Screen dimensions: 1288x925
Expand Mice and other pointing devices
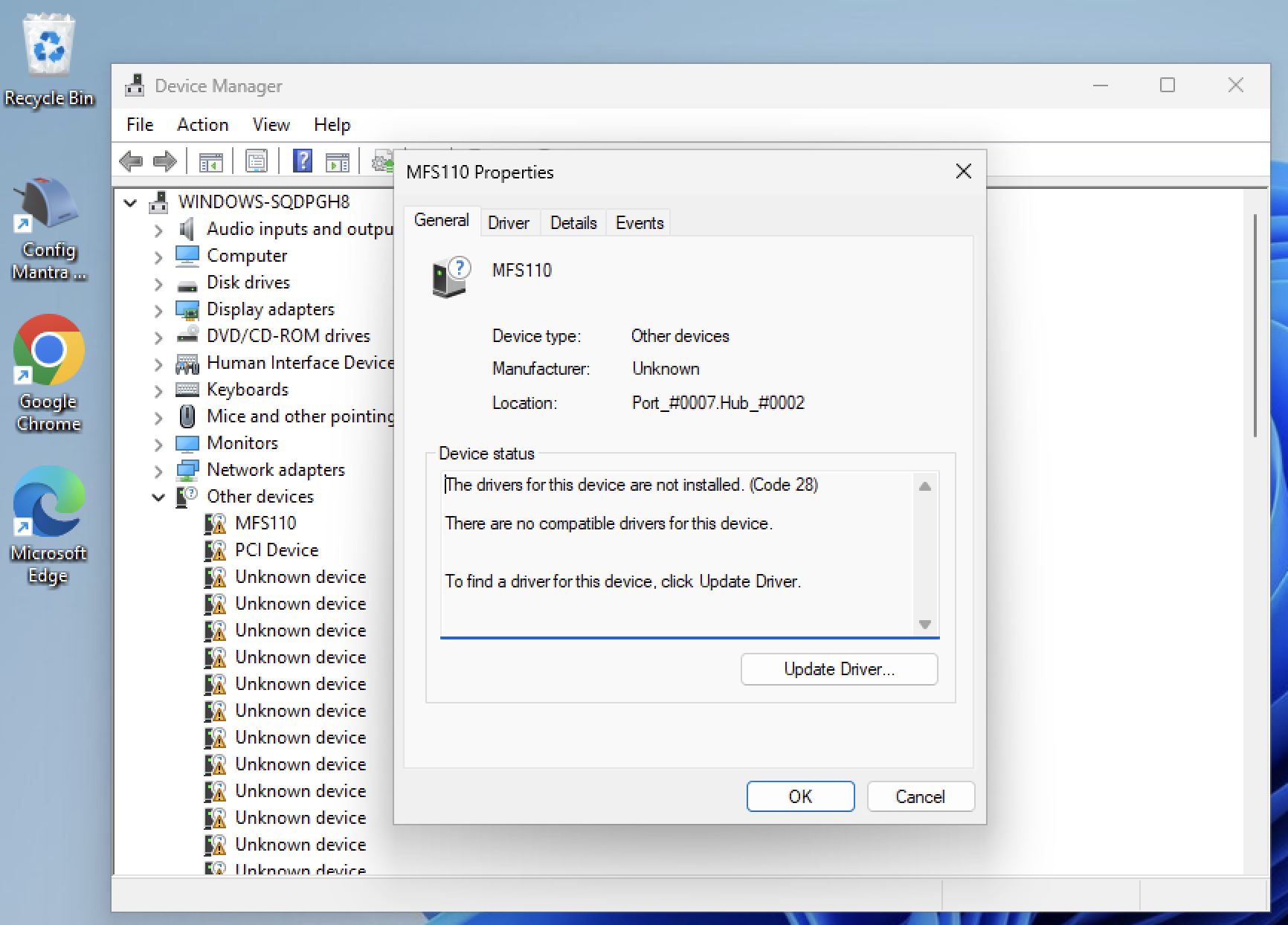(x=158, y=418)
